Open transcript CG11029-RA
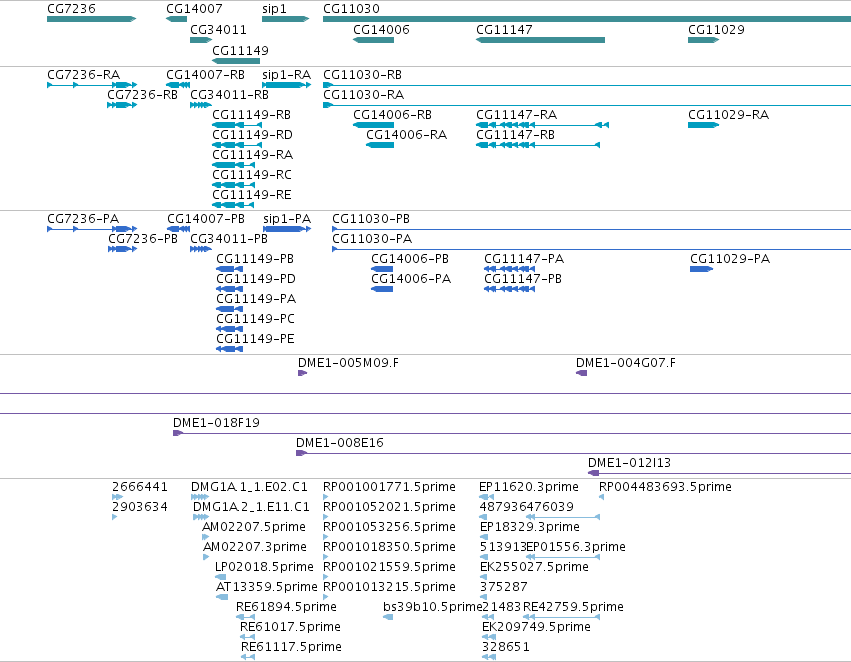This screenshot has width=851, height=662. (728, 115)
